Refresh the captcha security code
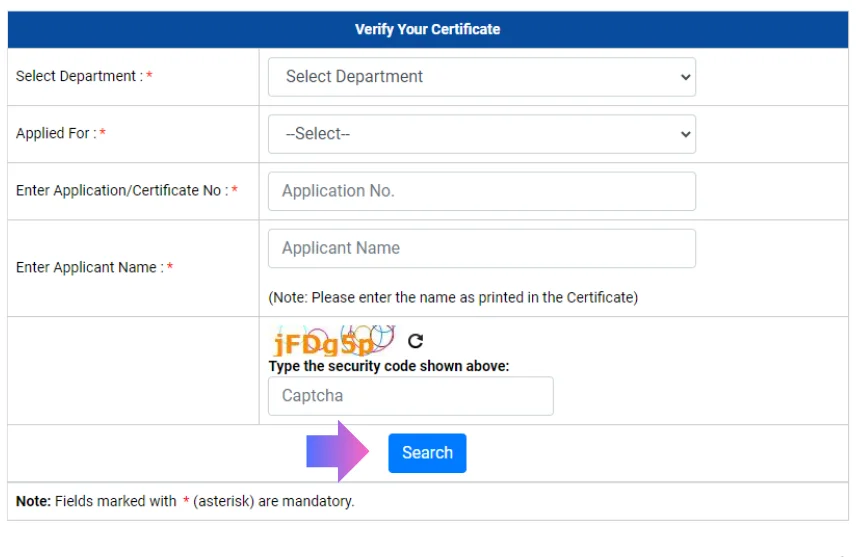The width and height of the screenshot is (856, 557). 416,341
